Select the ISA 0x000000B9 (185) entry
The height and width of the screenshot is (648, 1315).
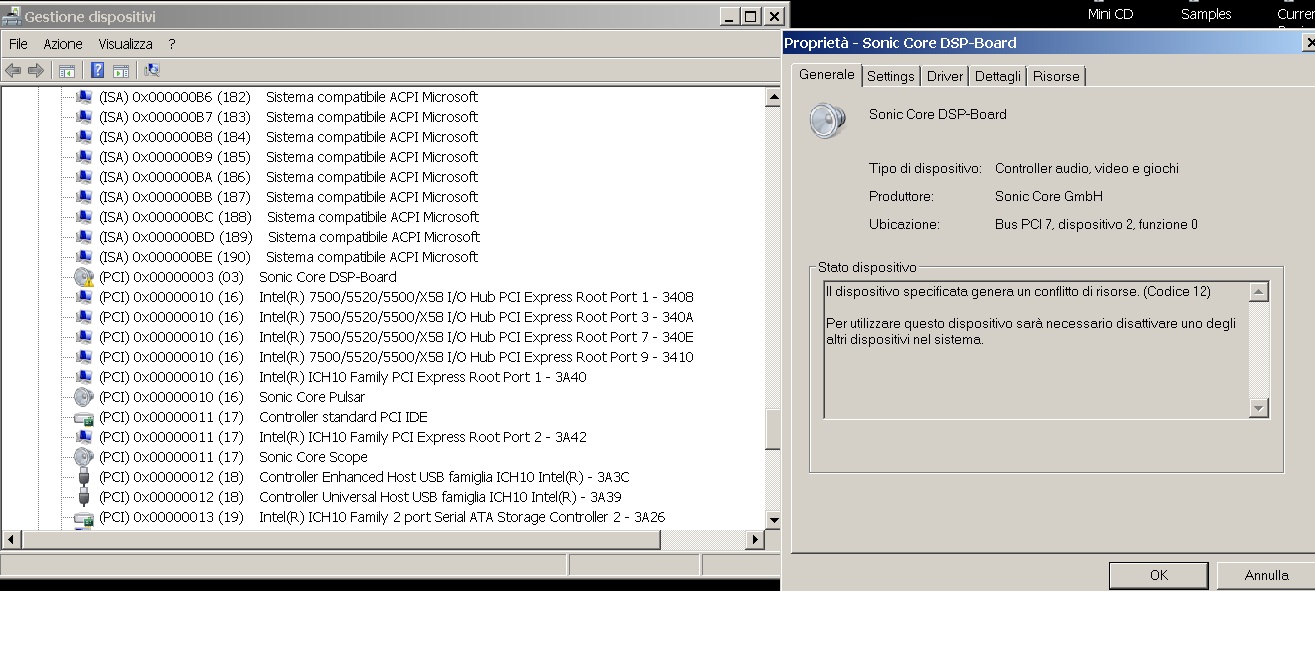(x=288, y=157)
